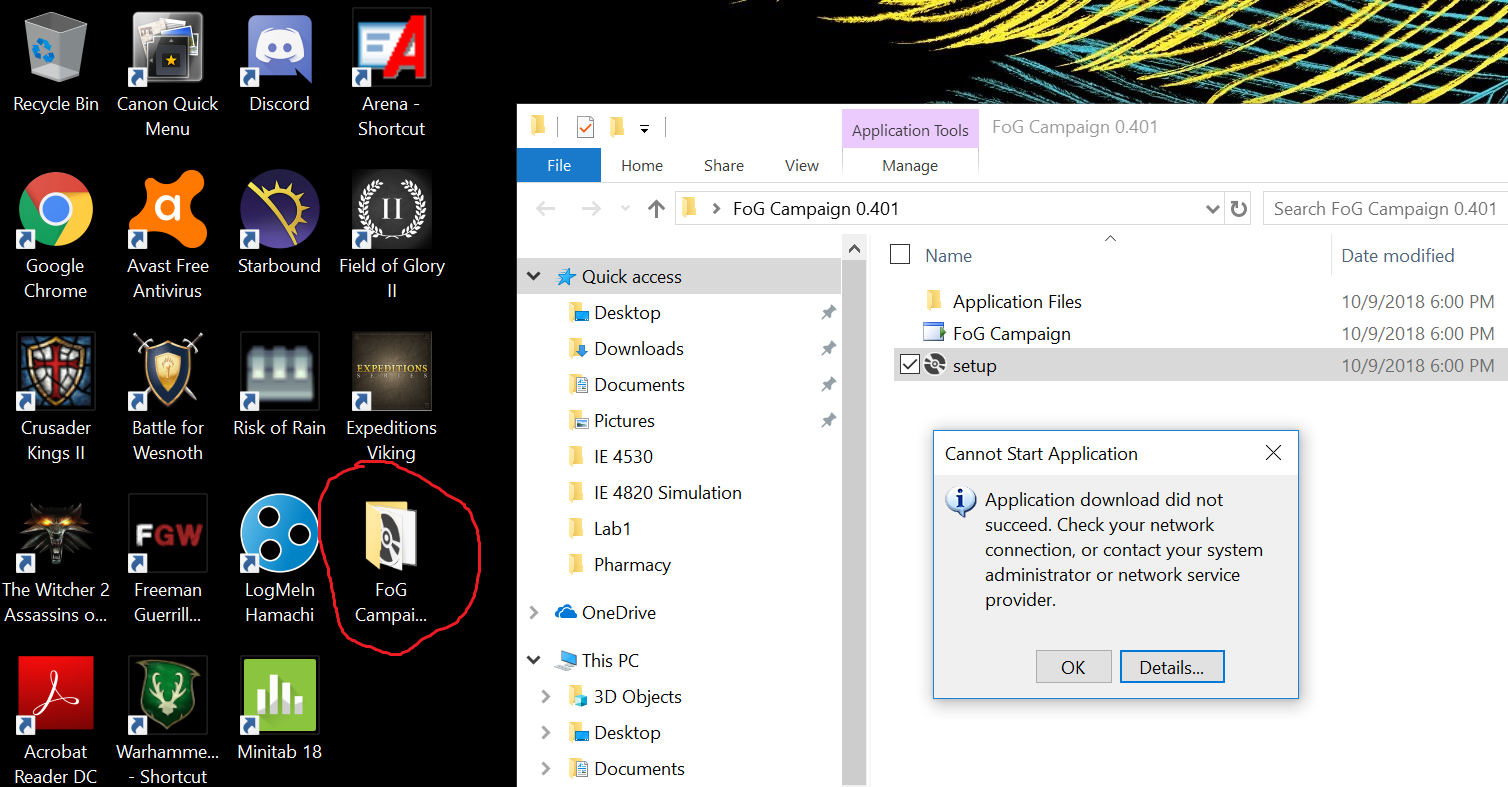The width and height of the screenshot is (1508, 787).
Task: Expand 3D Objects under This PC
Action: [546, 697]
